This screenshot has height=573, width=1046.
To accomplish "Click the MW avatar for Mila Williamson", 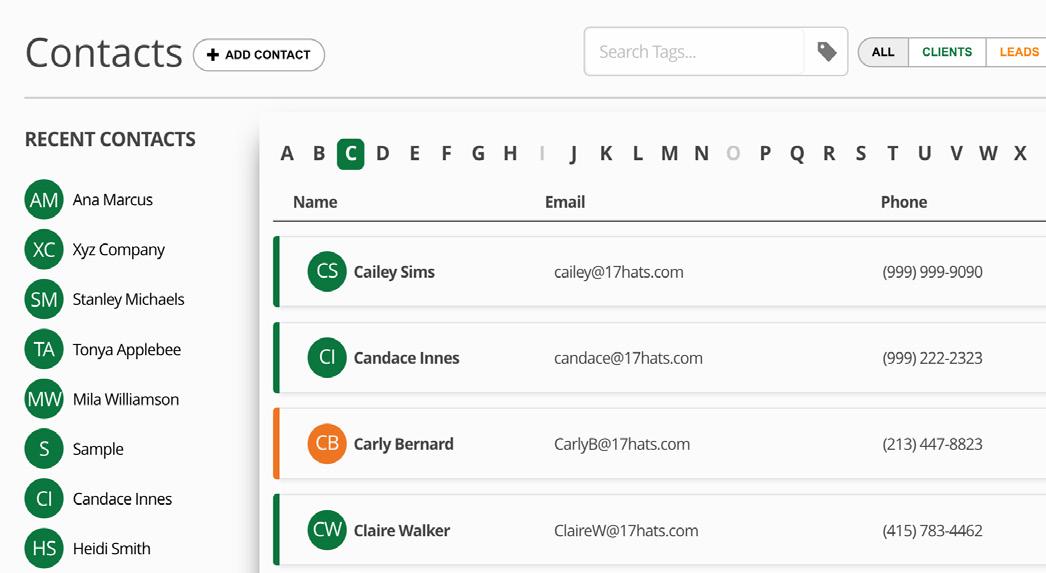I will coord(44,399).
